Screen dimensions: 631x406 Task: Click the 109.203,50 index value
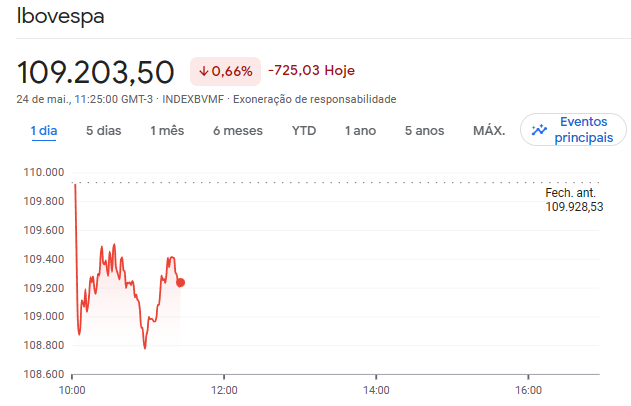point(96,72)
